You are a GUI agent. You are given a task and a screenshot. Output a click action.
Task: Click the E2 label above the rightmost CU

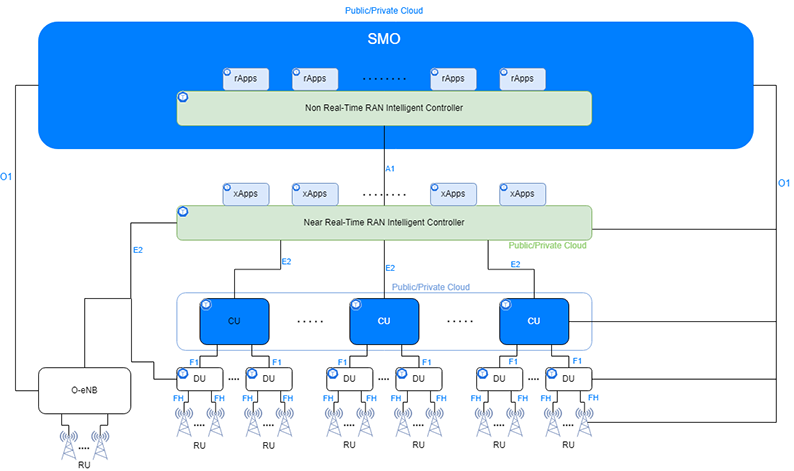[515, 264]
